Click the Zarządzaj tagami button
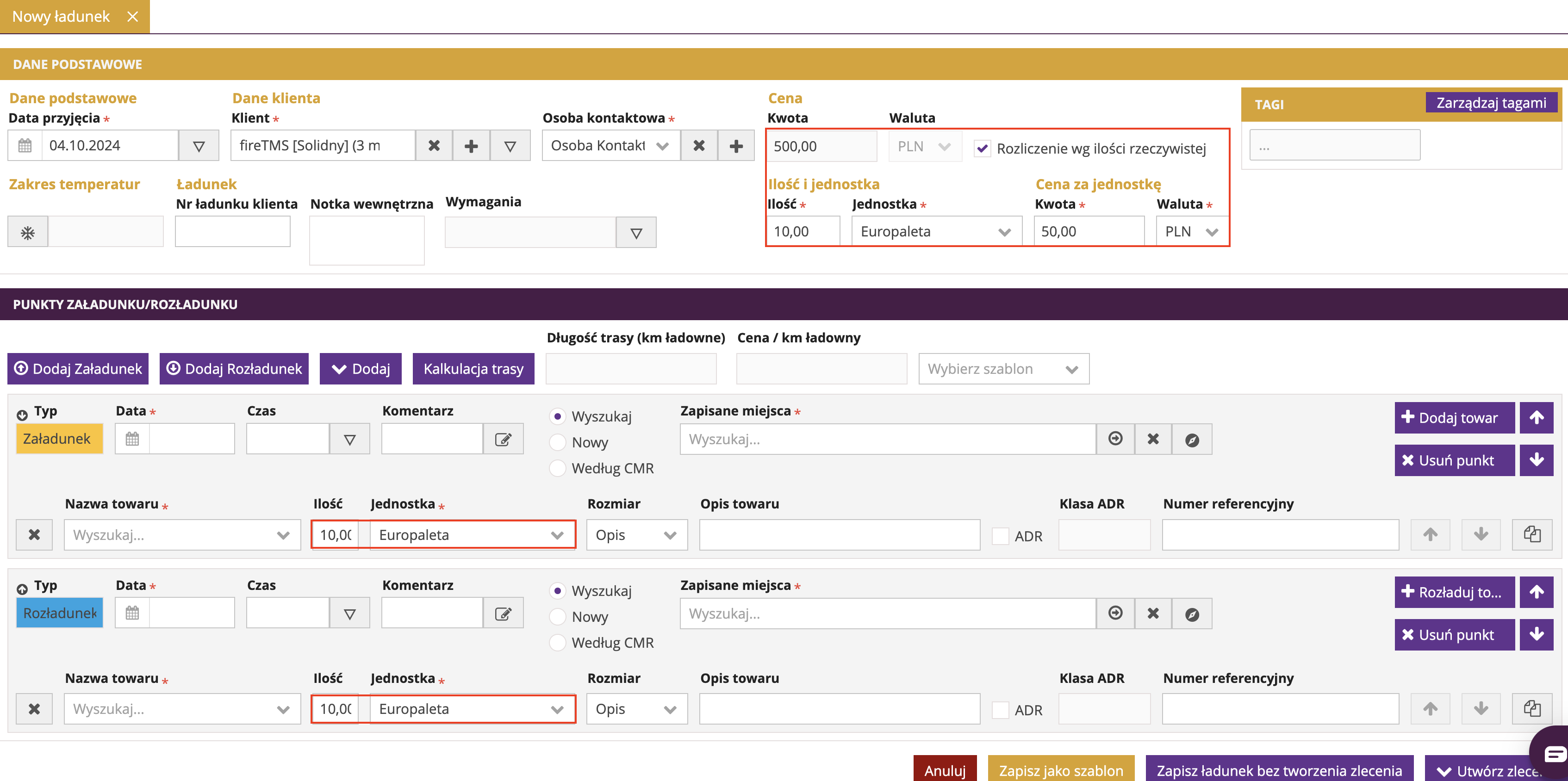 (1490, 103)
